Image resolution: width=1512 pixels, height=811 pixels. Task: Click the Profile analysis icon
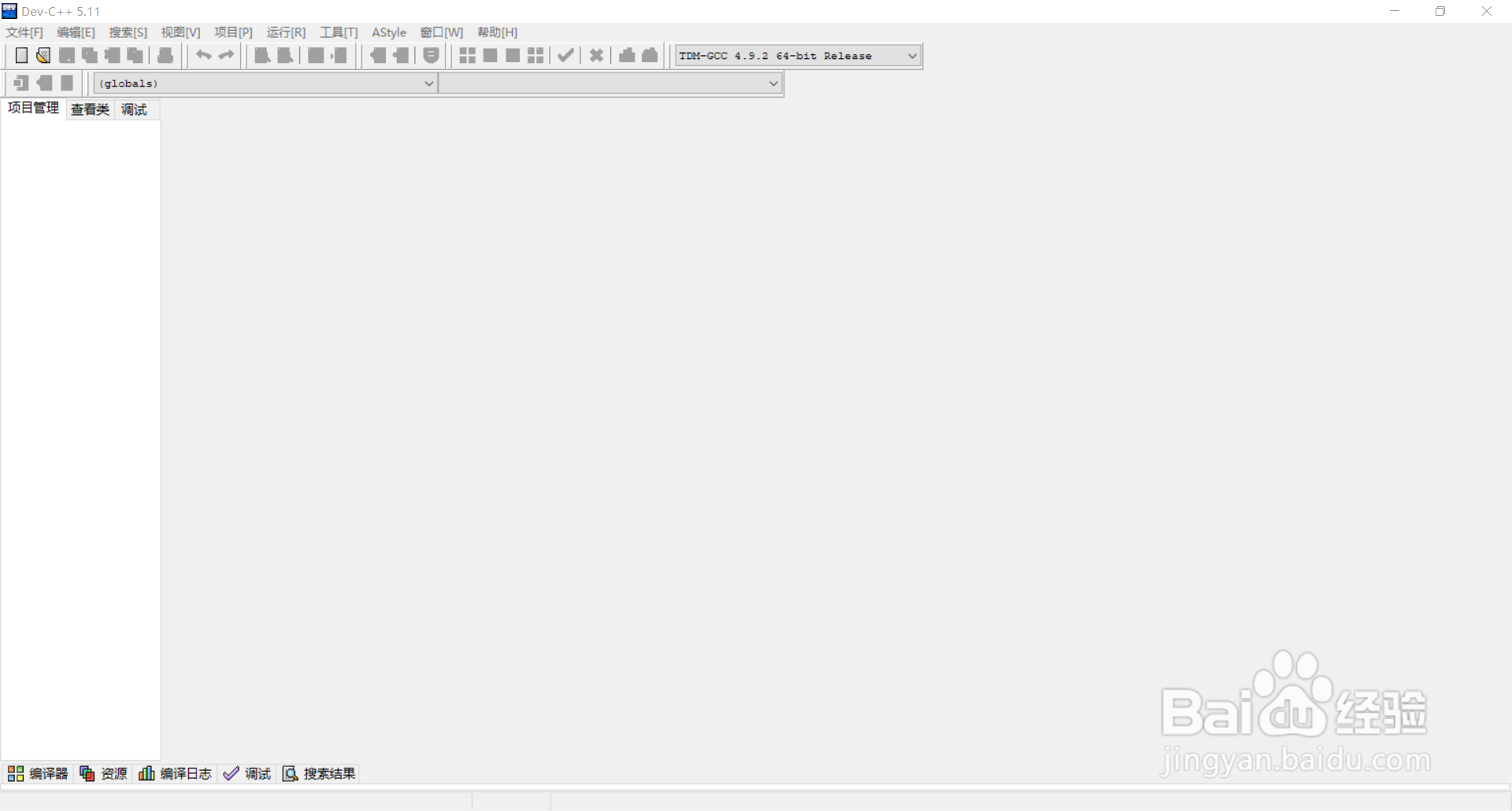(x=627, y=55)
